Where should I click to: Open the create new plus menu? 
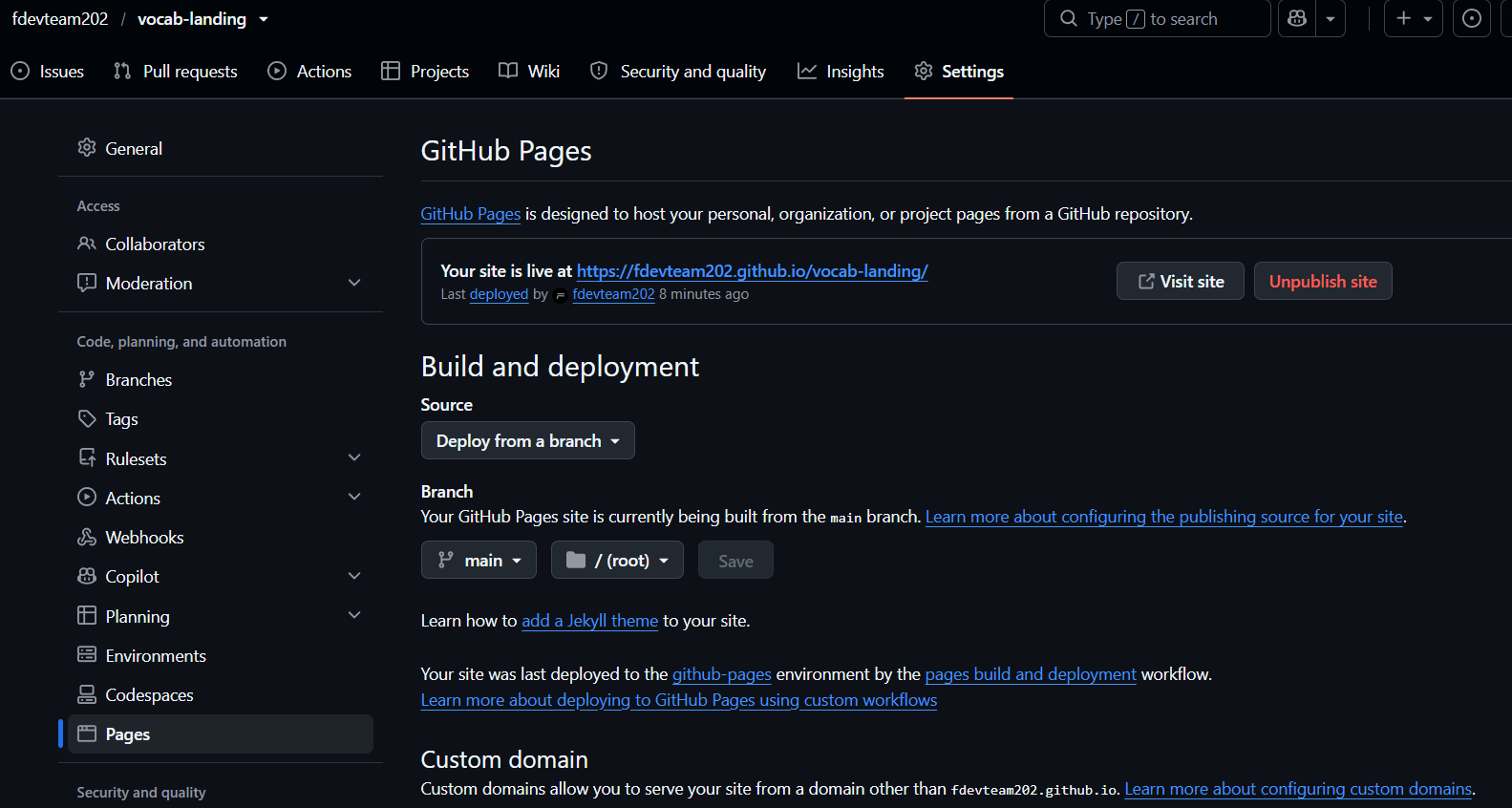coord(1414,19)
